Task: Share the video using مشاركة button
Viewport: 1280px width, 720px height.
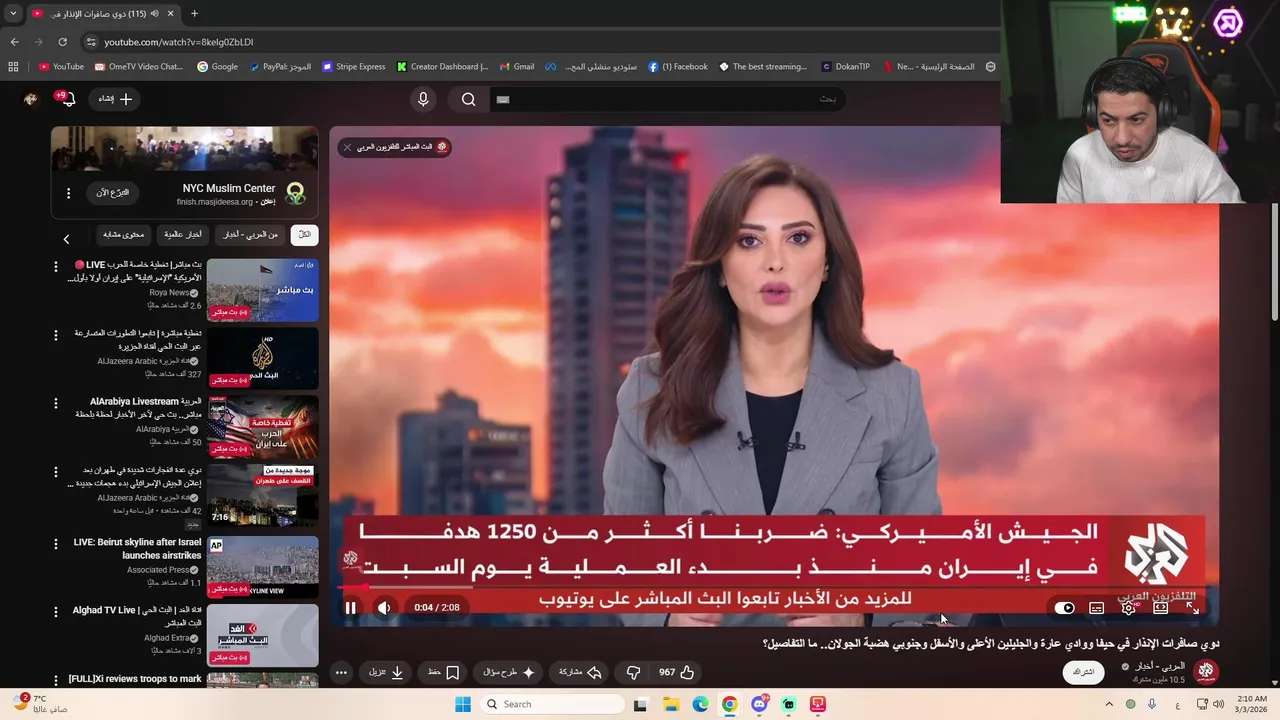Action: tap(580, 672)
